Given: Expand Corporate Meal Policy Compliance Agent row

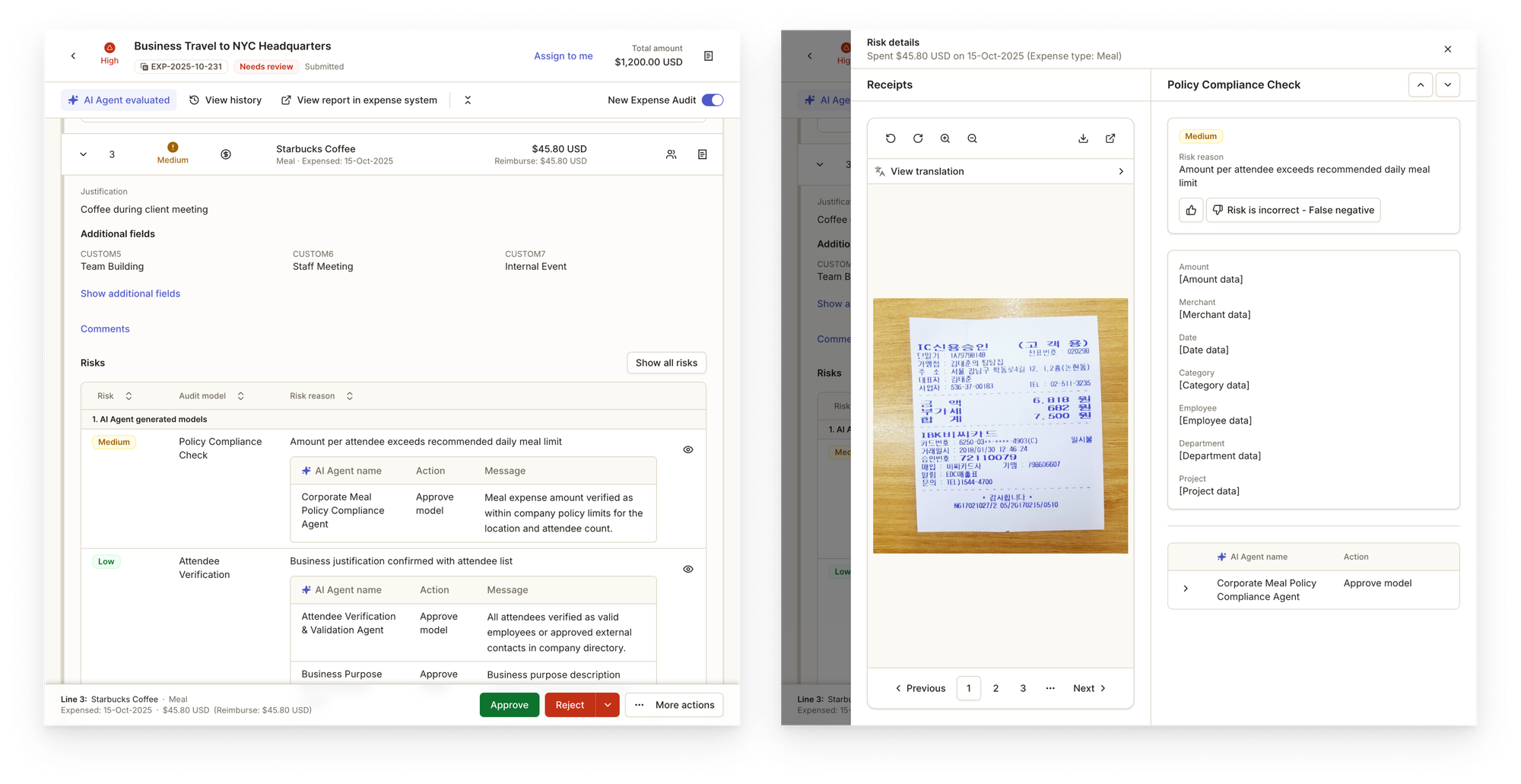Looking at the screenshot, I should click(1186, 589).
